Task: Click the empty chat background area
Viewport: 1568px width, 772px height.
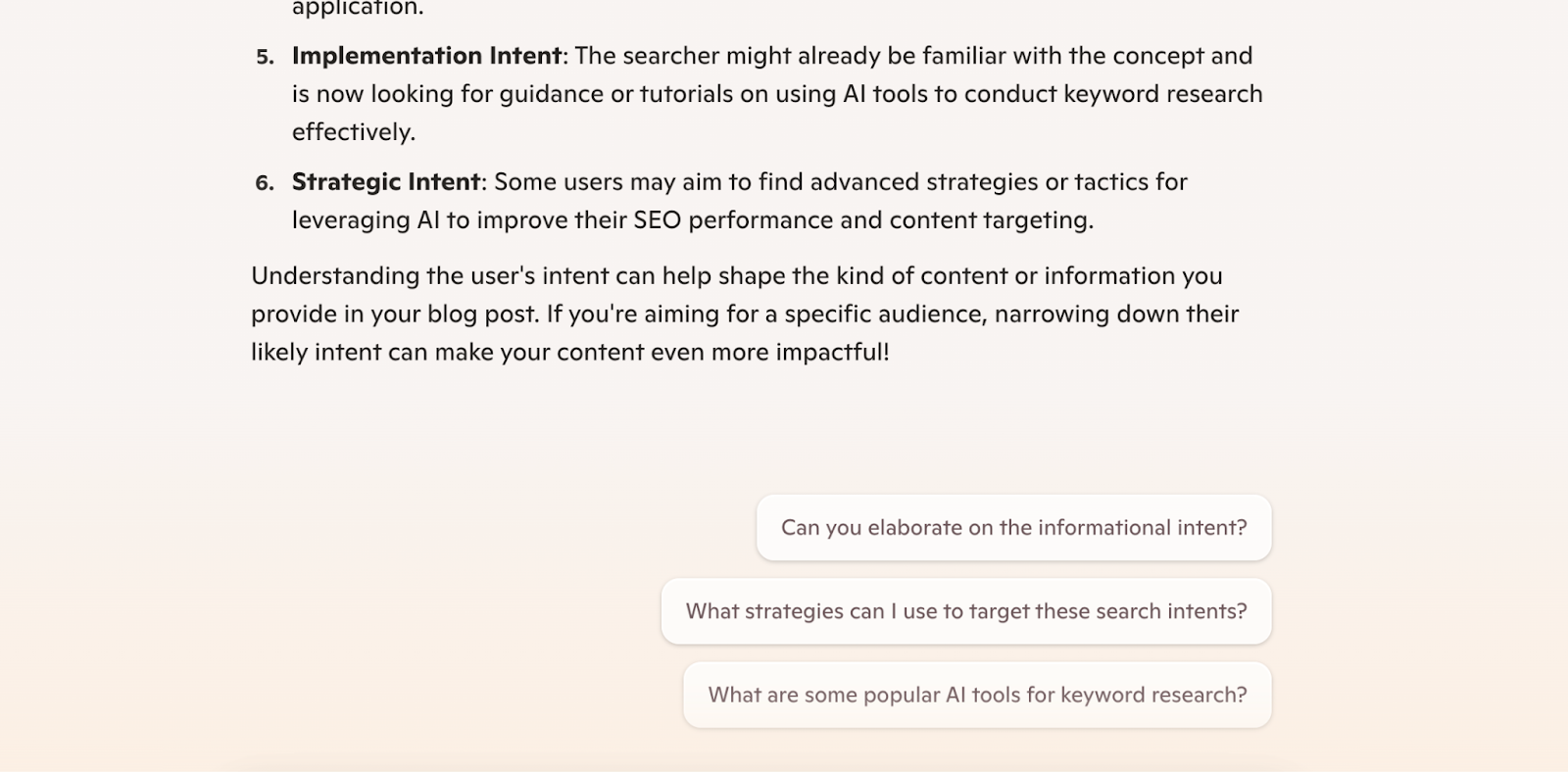Action: coord(294,588)
